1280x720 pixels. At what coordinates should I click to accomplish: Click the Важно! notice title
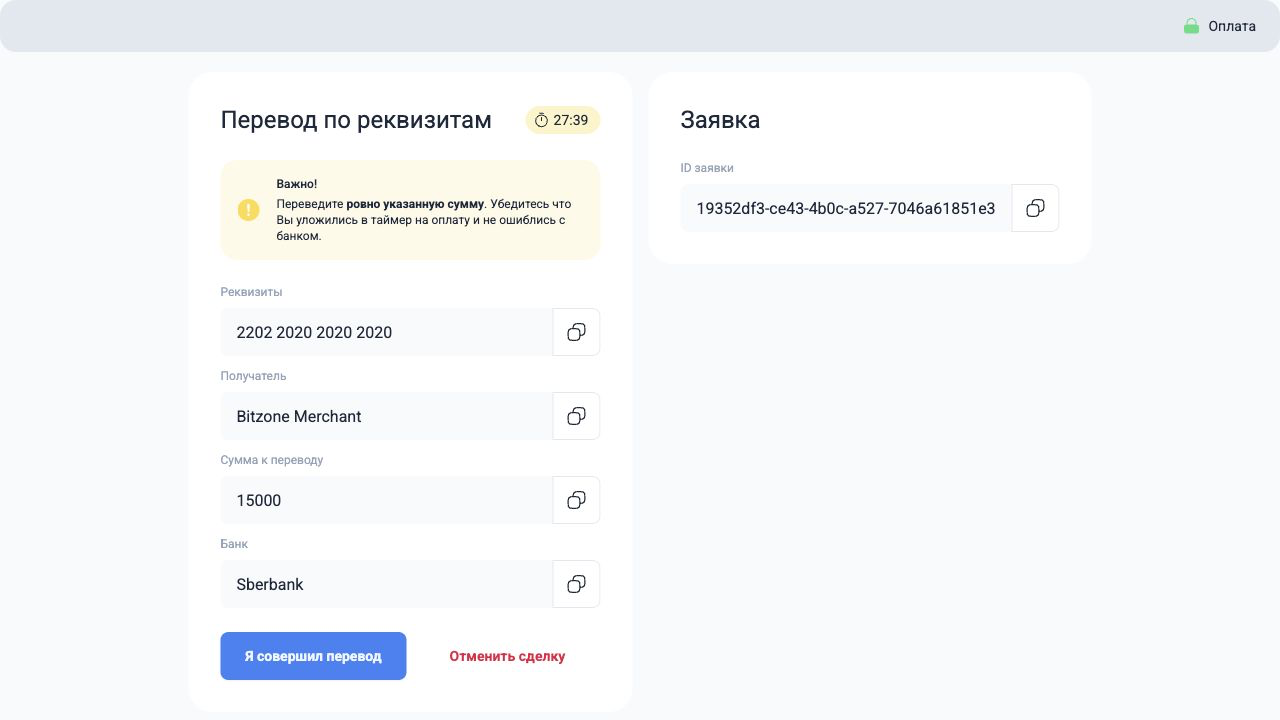tap(297, 184)
